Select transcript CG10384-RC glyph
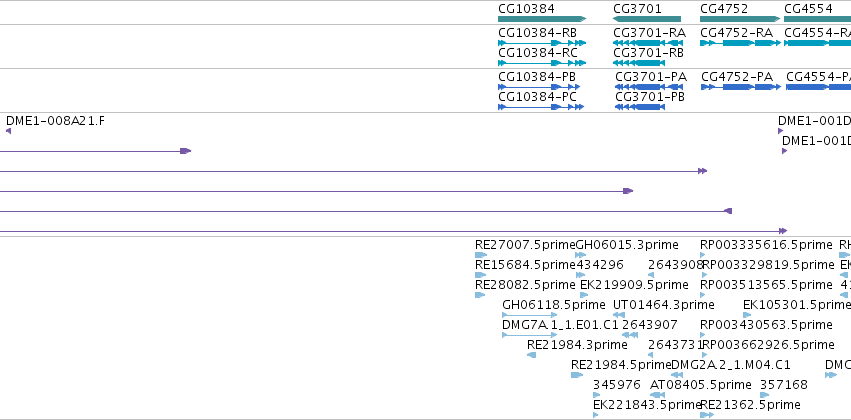The width and height of the screenshot is (851, 420). pos(542,63)
